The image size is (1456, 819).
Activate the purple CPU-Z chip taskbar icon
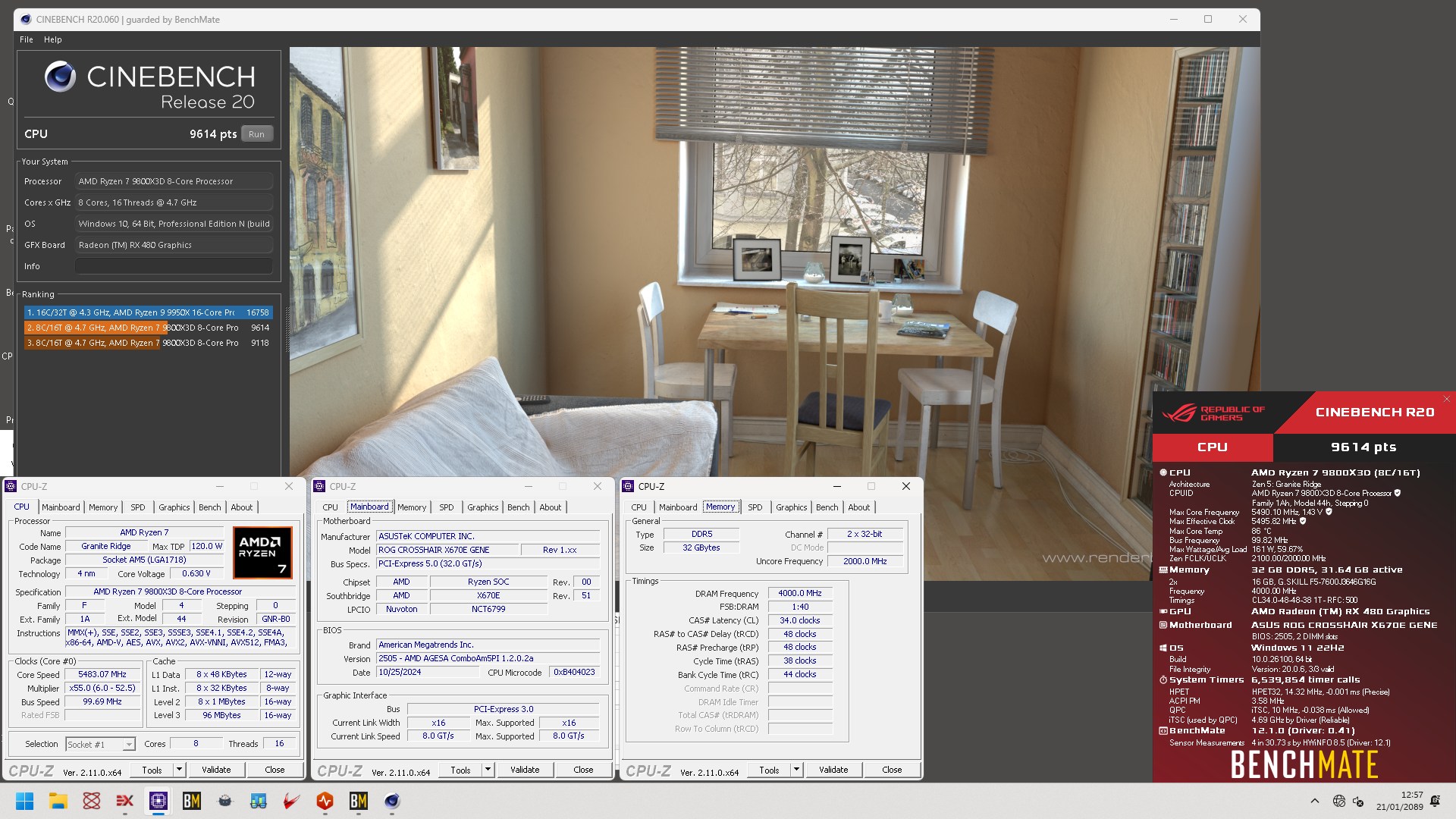pos(158,801)
